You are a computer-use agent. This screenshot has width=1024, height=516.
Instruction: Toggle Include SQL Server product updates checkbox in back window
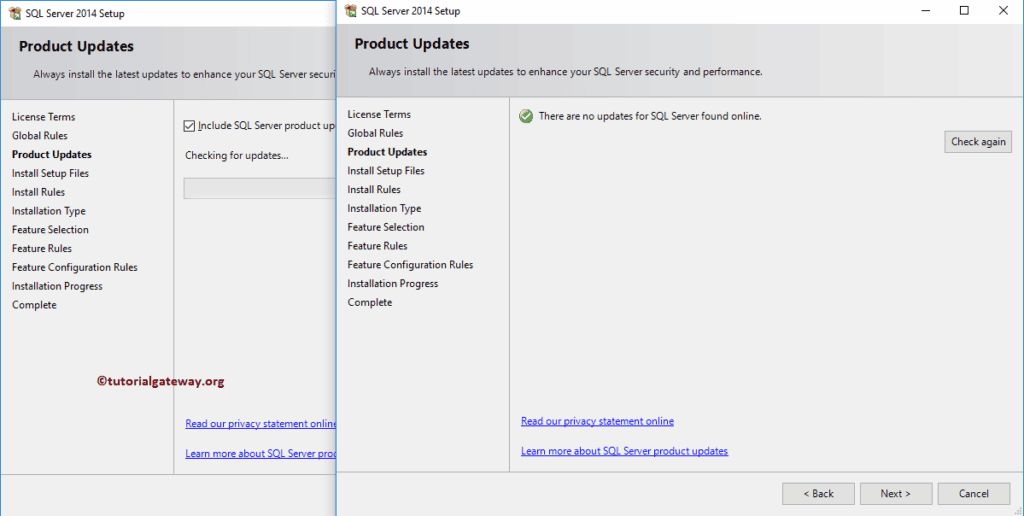click(189, 126)
